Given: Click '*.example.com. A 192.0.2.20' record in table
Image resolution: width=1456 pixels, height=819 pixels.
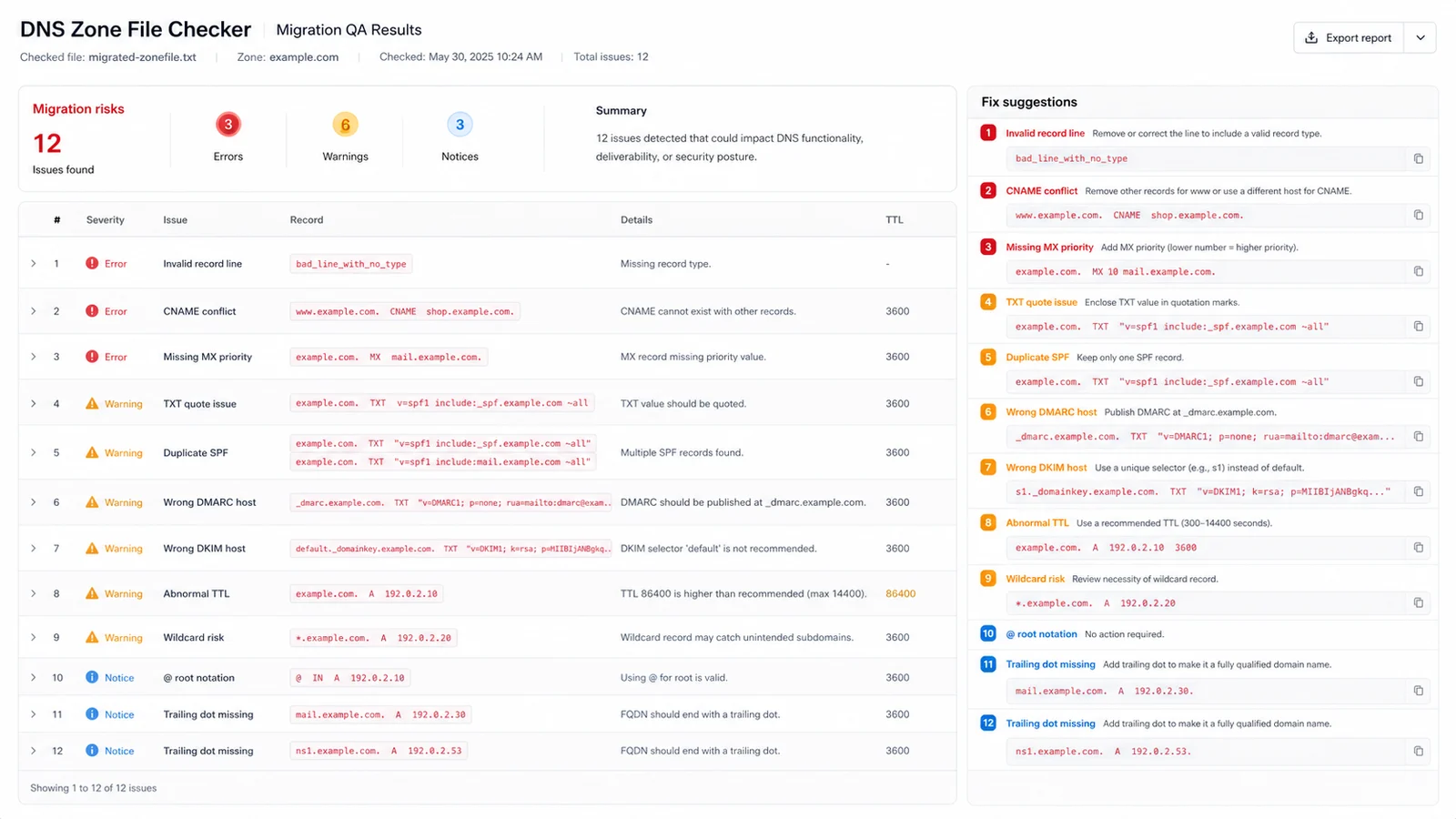Looking at the screenshot, I should pyautogui.click(x=373, y=638).
